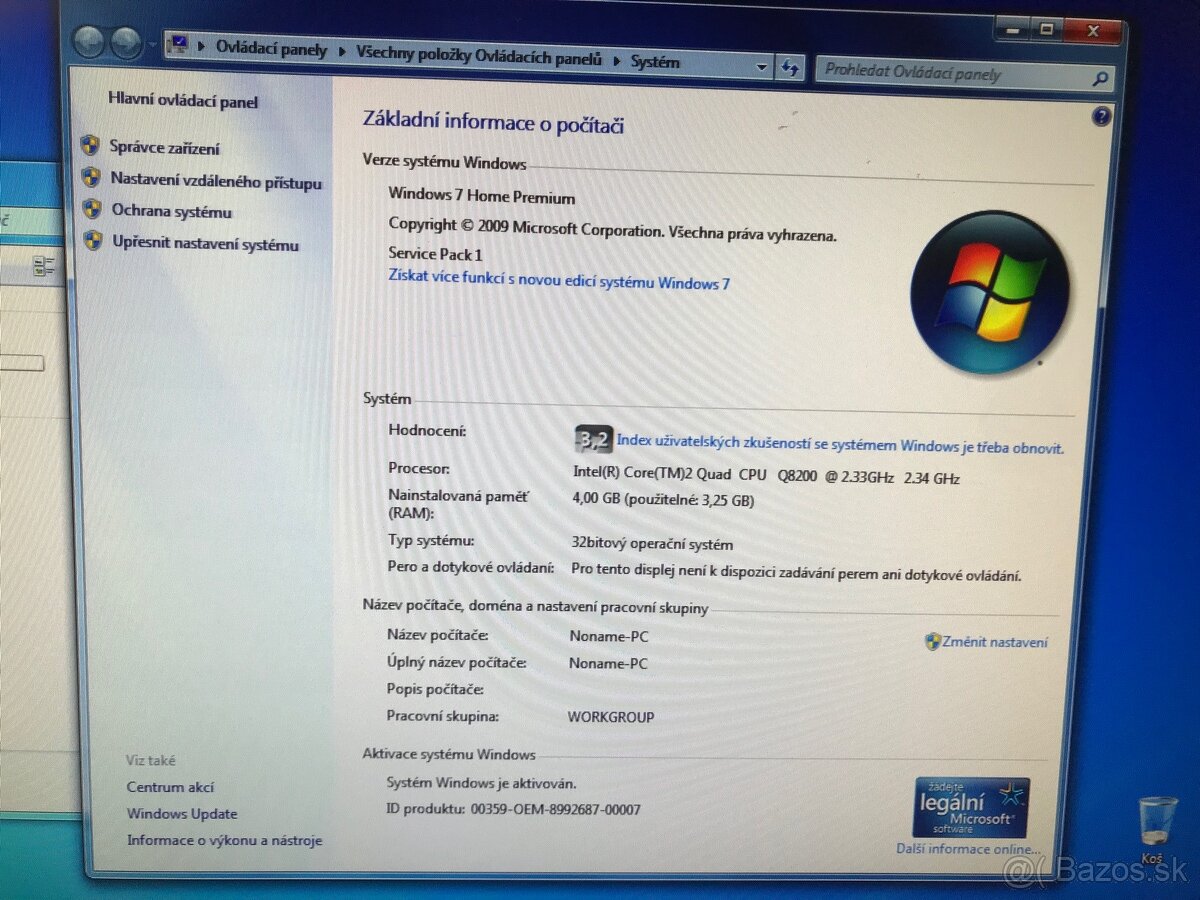This screenshot has height=900, width=1200.
Task: Open Správce zařízení via its shield icon
Action: tap(91, 148)
